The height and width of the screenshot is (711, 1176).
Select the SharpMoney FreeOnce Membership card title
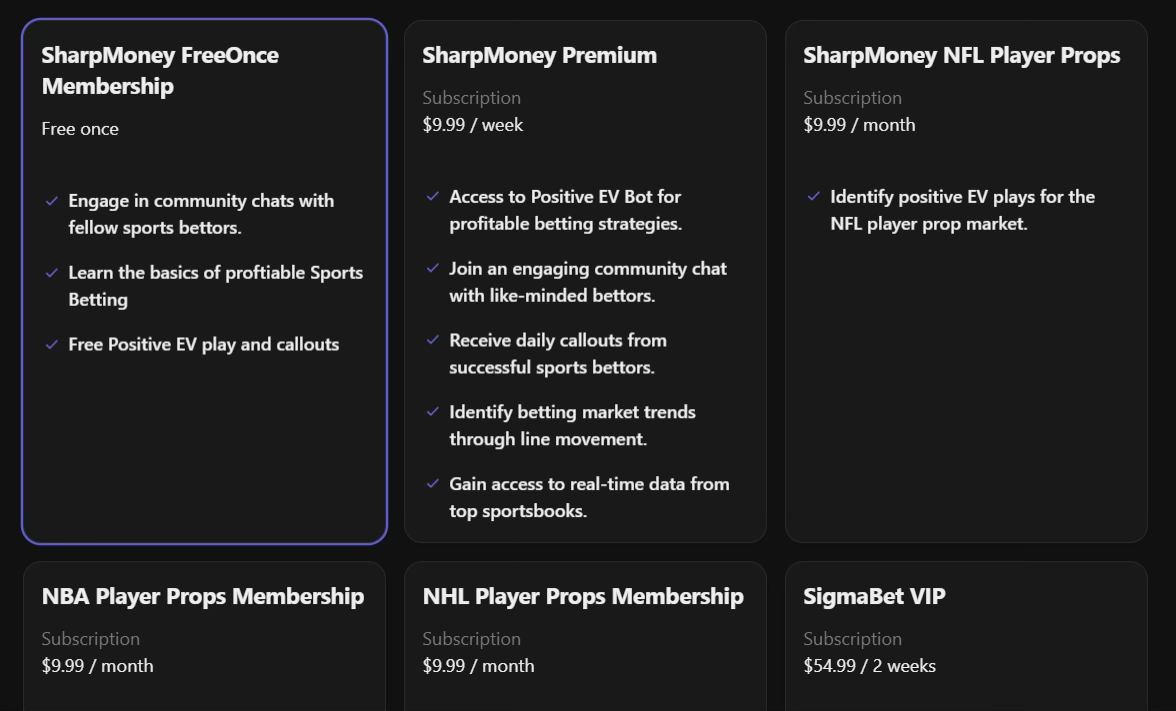(x=160, y=70)
